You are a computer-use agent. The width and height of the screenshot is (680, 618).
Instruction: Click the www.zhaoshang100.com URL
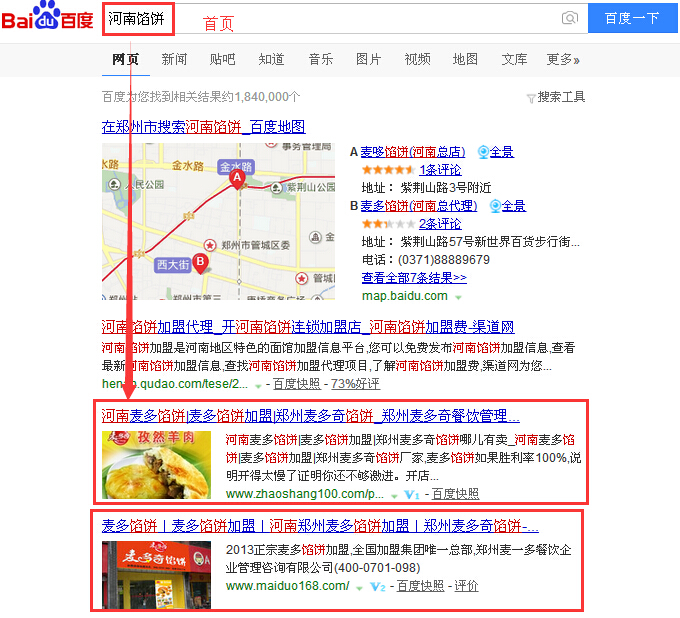(304, 494)
